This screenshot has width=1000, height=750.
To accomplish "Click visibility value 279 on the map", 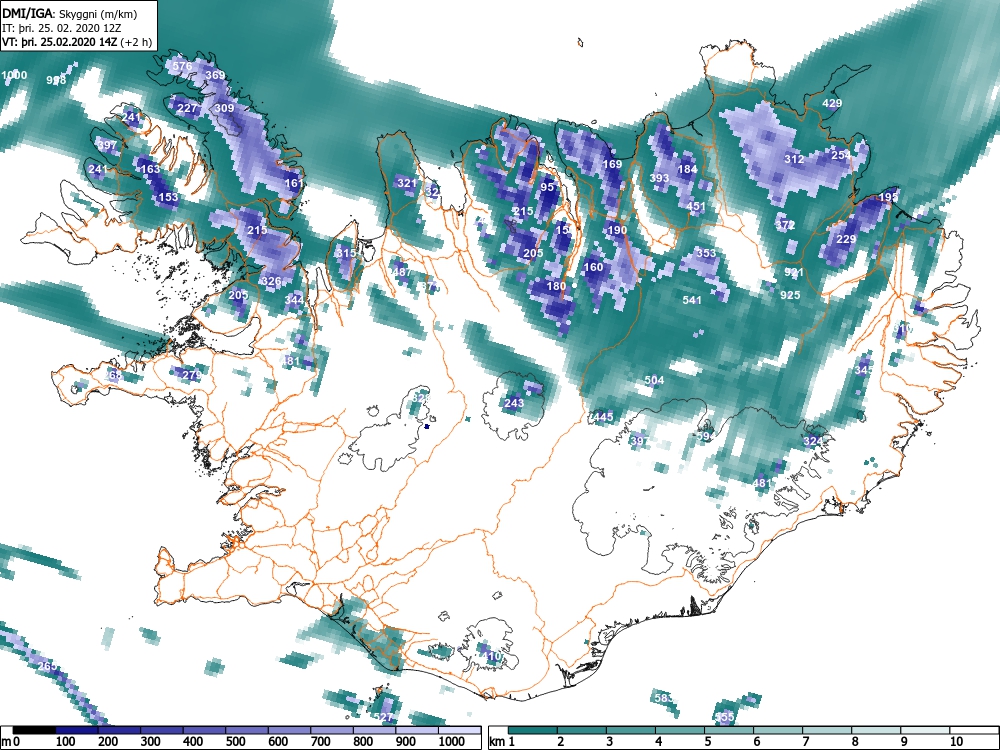I will click(192, 375).
